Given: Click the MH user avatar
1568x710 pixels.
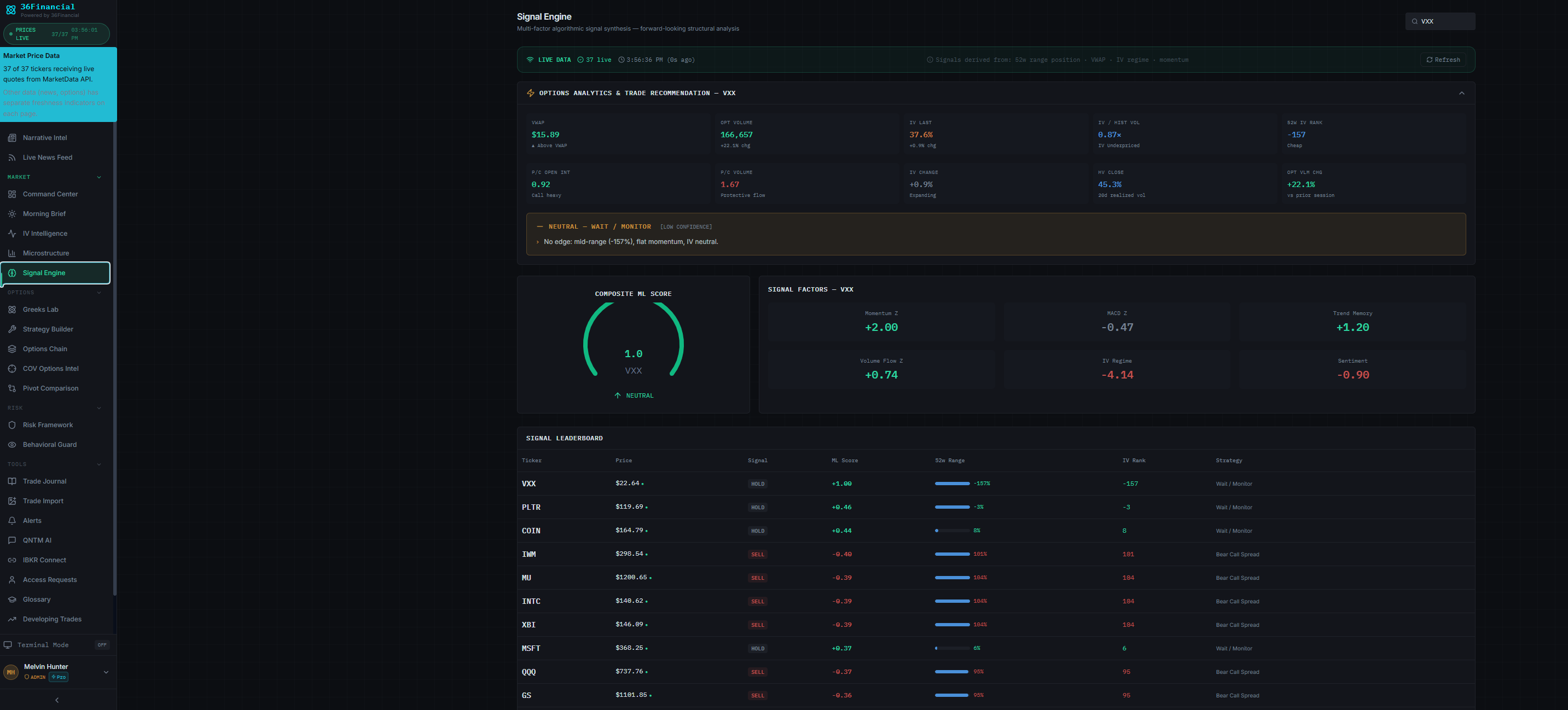Looking at the screenshot, I should pyautogui.click(x=11, y=672).
